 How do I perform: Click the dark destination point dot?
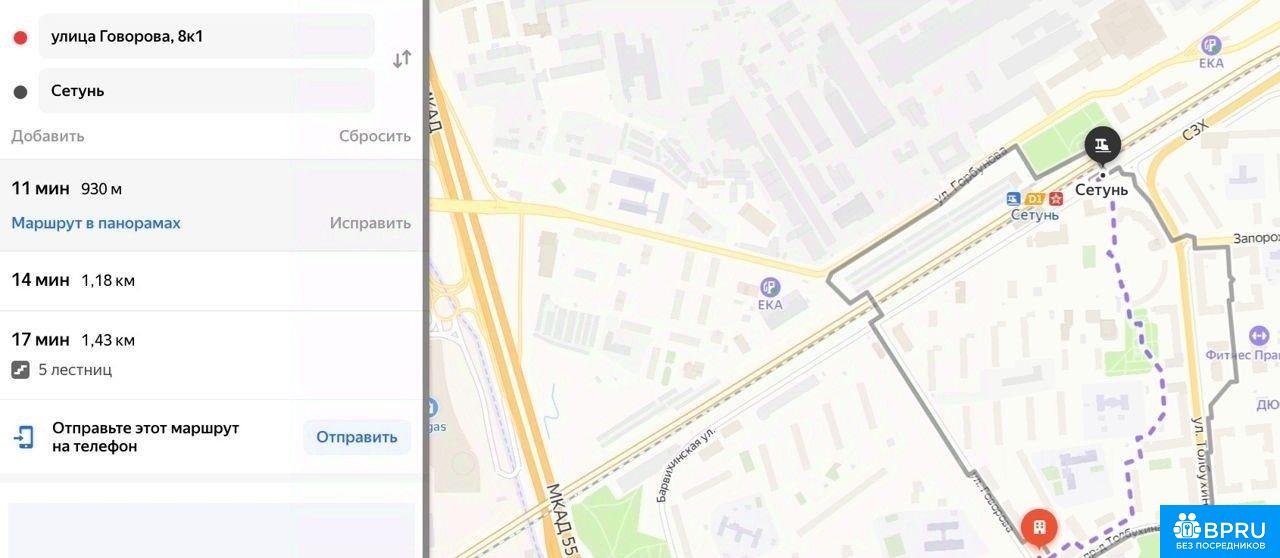20,92
